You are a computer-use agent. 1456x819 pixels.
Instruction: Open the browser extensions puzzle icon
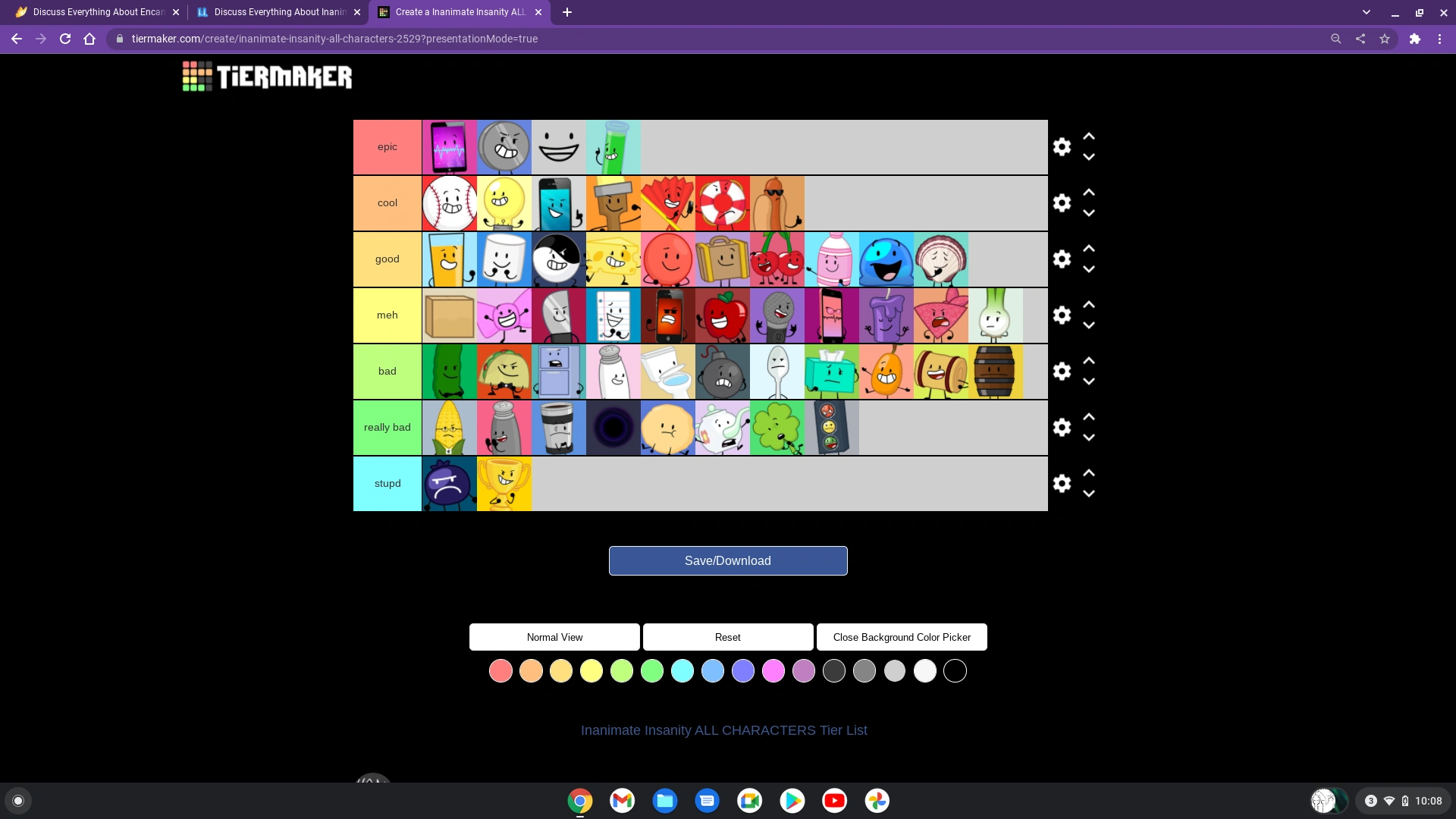pyautogui.click(x=1415, y=38)
